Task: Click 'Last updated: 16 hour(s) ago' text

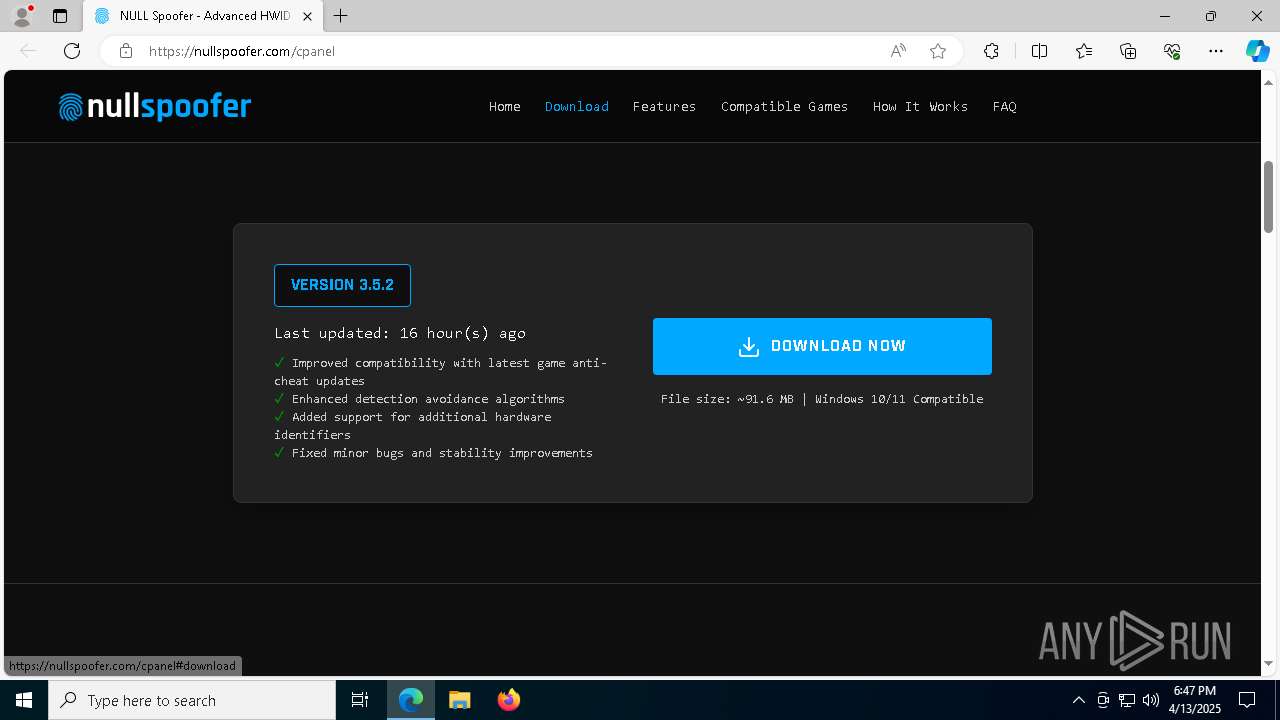Action: pos(400,333)
